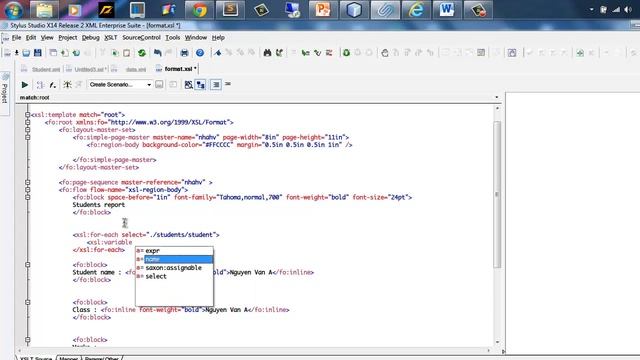Screen dimensions: 640x360
Task: Collapse the fo:simple-page-master fold marker
Action: click(27, 137)
